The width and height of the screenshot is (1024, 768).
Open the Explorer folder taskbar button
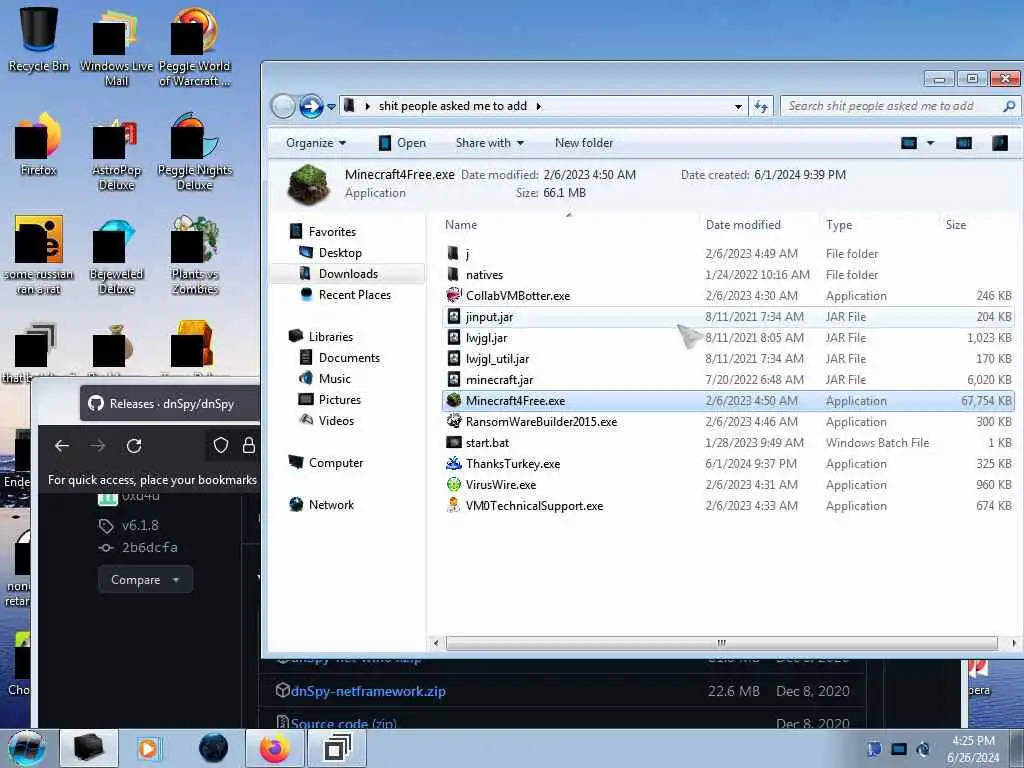[x=89, y=748]
